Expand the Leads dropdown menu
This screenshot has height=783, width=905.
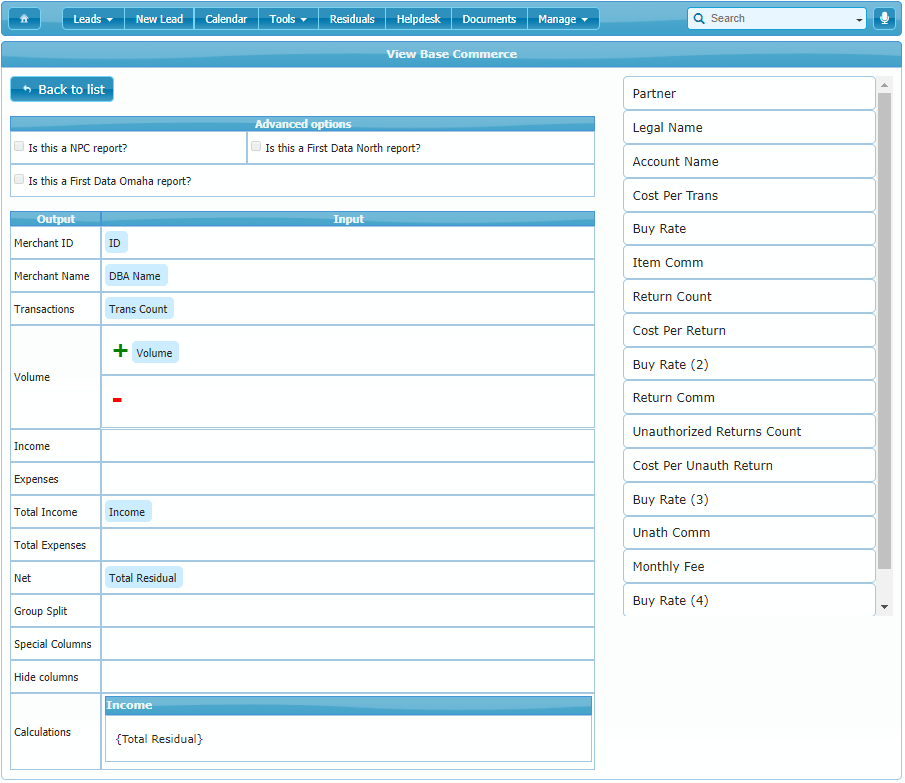pos(93,19)
